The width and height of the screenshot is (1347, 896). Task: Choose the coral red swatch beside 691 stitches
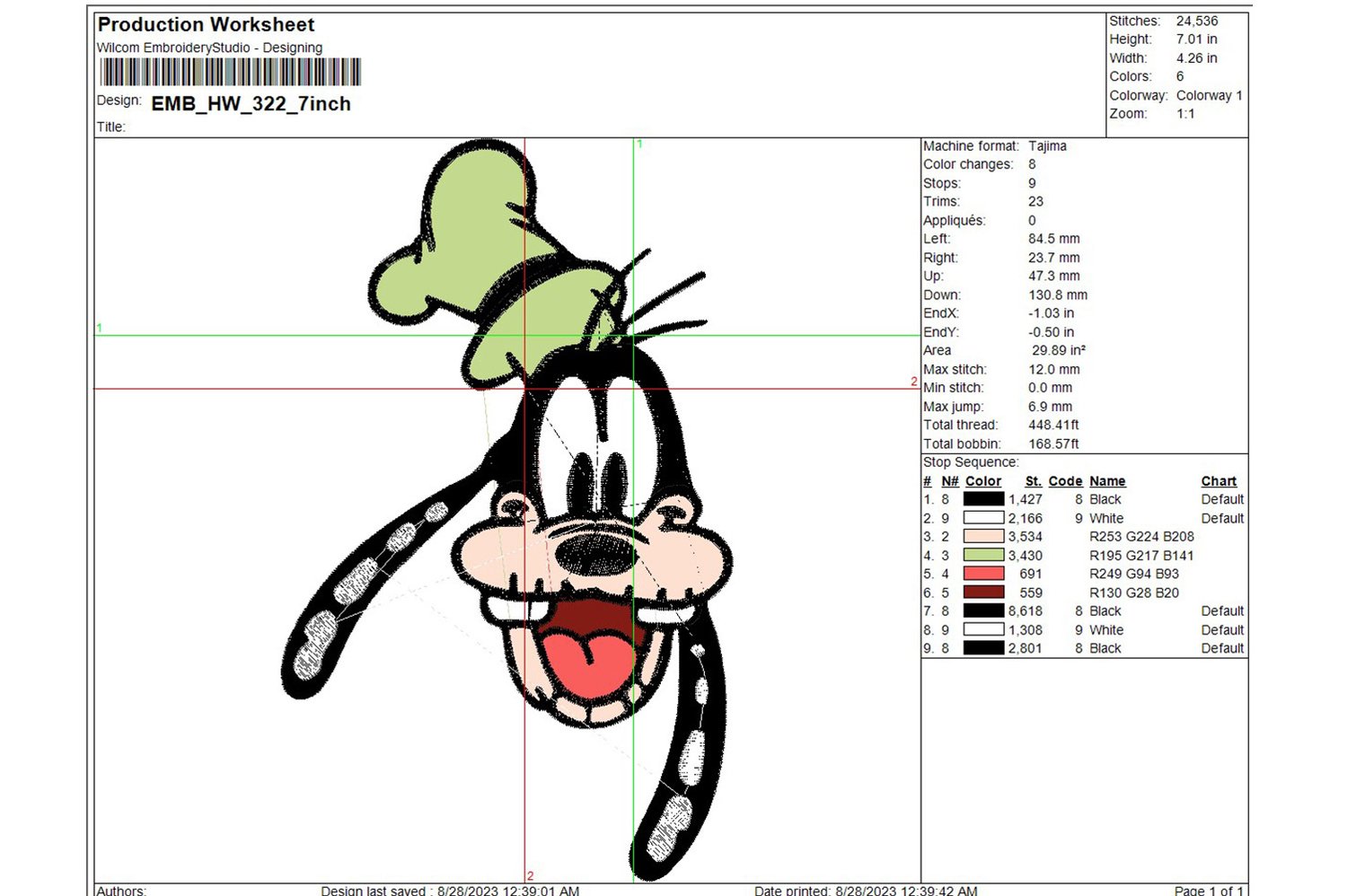[x=983, y=574]
